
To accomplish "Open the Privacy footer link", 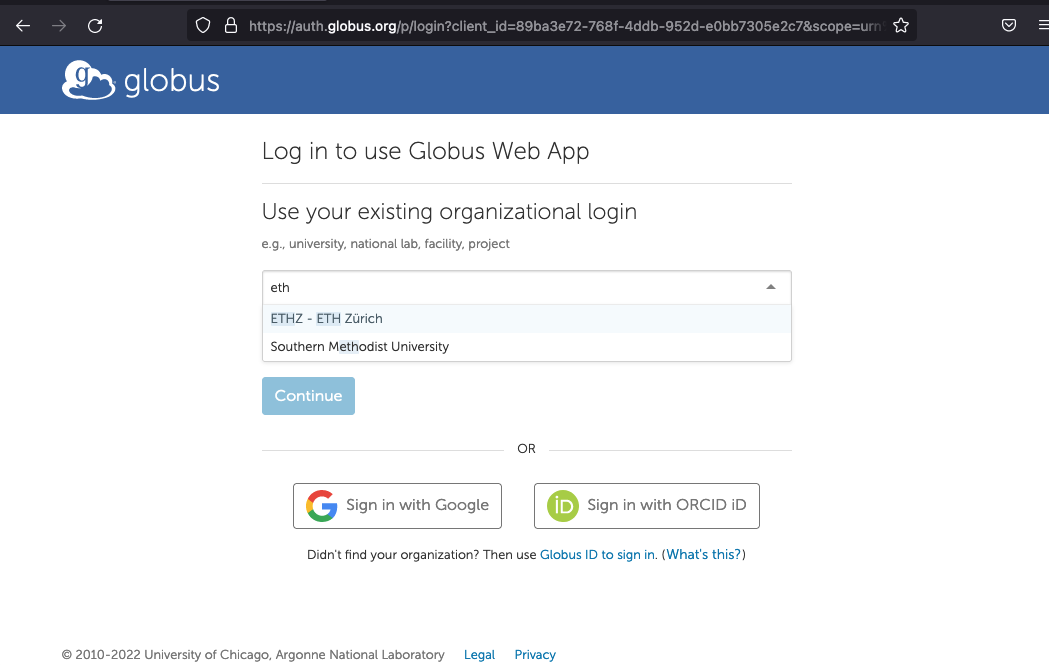I will point(535,655).
